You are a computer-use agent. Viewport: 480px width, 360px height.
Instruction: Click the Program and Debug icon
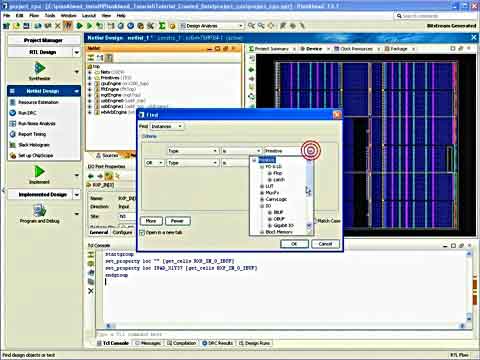pos(39,211)
